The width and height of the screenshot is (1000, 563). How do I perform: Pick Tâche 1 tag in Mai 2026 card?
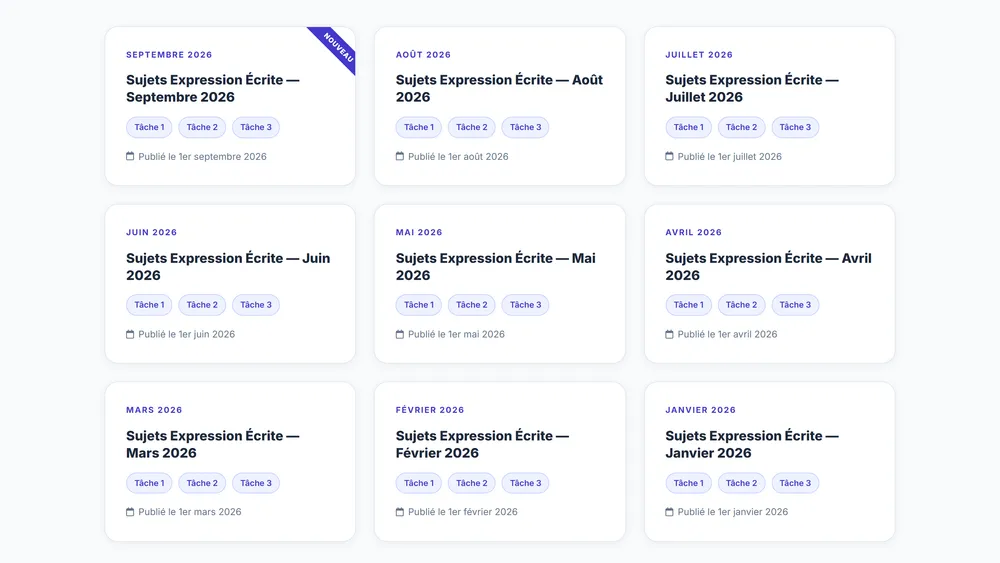(x=418, y=305)
